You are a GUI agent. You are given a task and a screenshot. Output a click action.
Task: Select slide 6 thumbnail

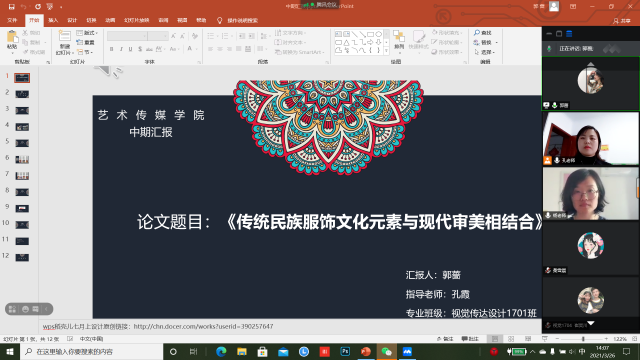coord(22,160)
